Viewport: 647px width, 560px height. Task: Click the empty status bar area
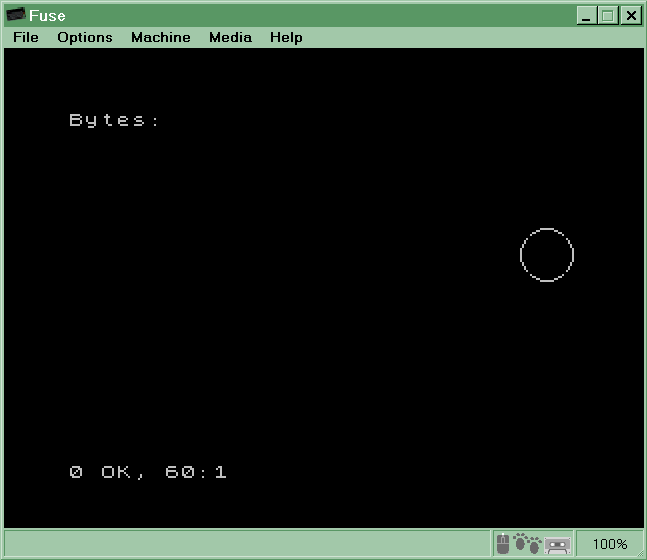pyautogui.click(x=248, y=545)
